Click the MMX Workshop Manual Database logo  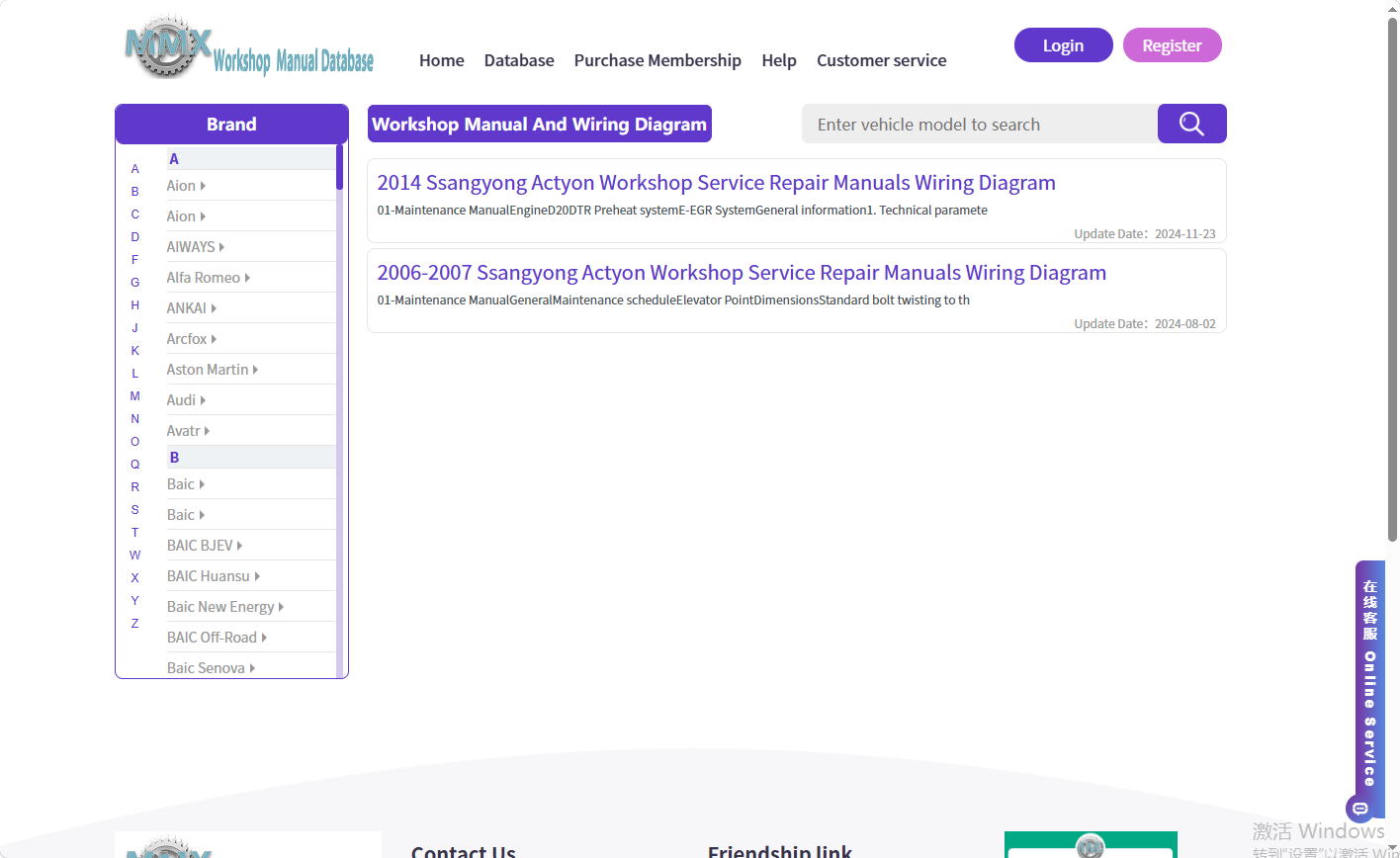(249, 47)
